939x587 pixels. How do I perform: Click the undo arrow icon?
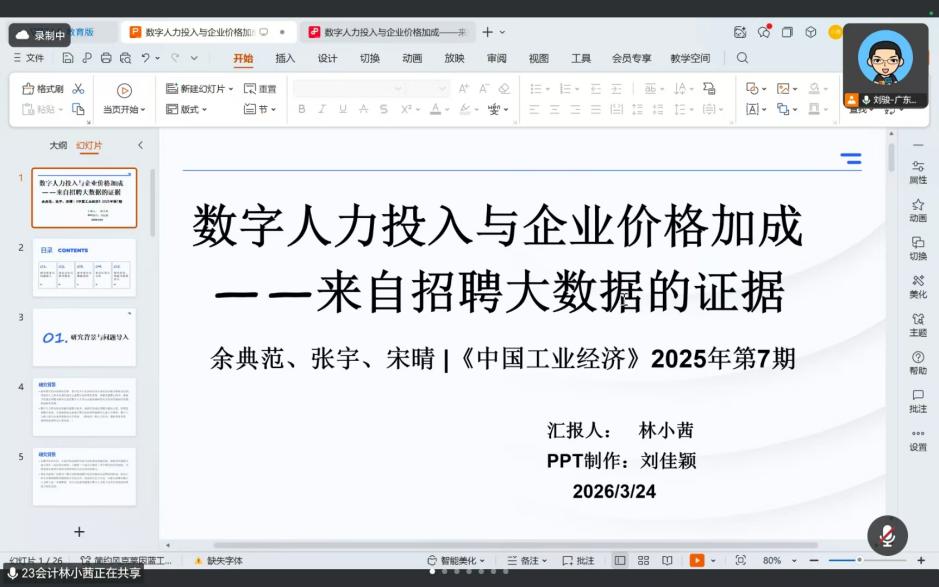tap(146, 58)
